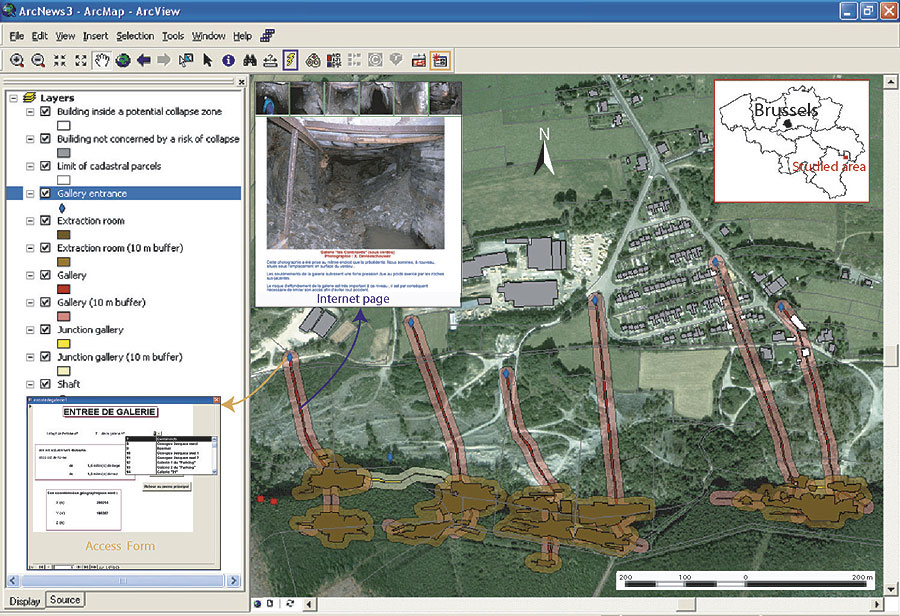Choose the Identify info tool
Image resolution: width=900 pixels, height=616 pixels.
pyautogui.click(x=228, y=60)
